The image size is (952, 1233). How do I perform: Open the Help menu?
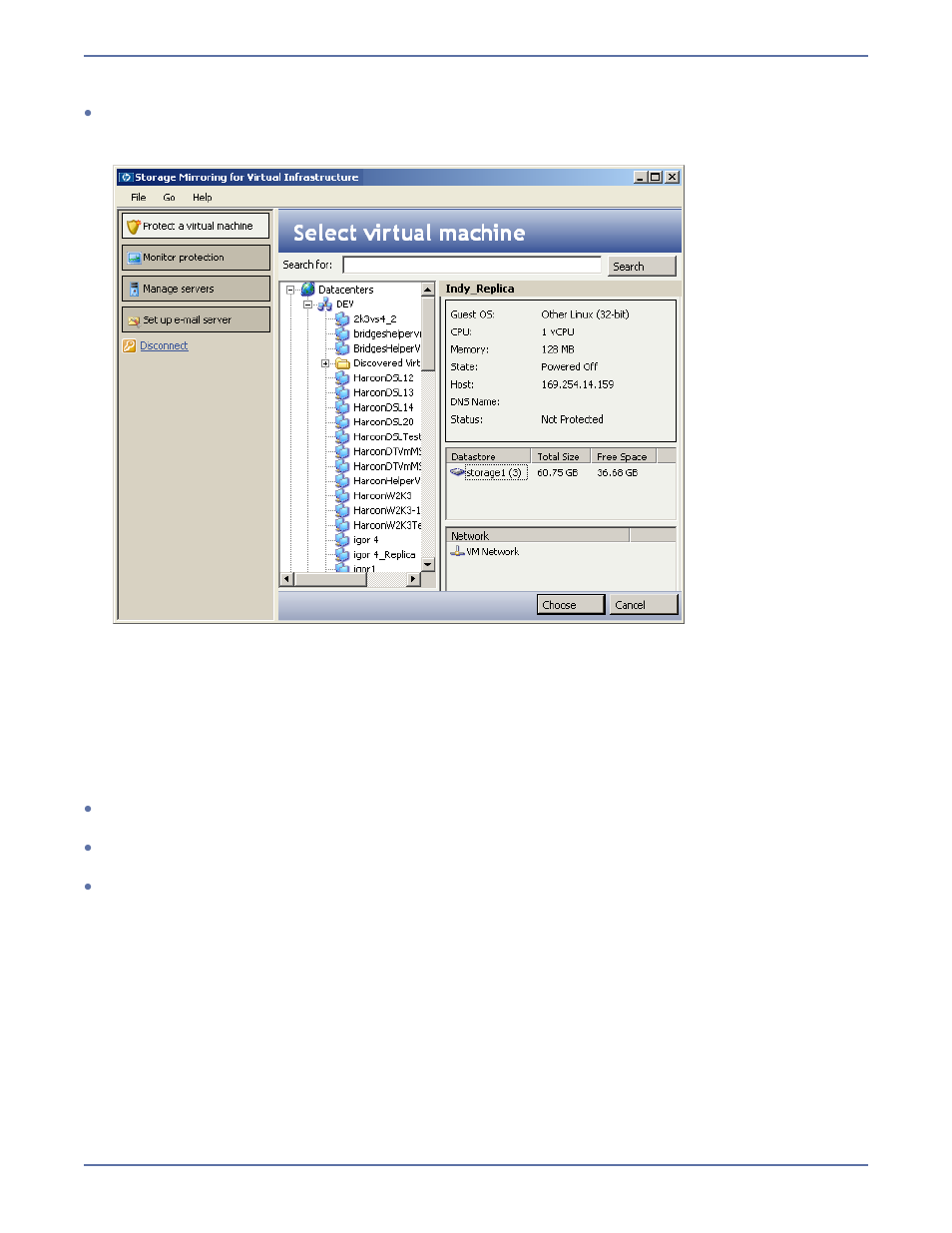click(x=203, y=198)
